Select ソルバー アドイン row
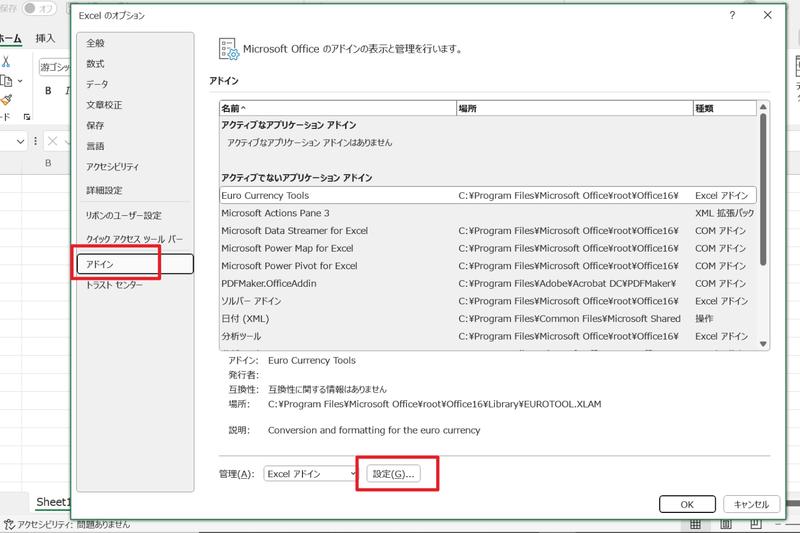Viewport: 800px width, 533px height. pyautogui.click(x=488, y=301)
